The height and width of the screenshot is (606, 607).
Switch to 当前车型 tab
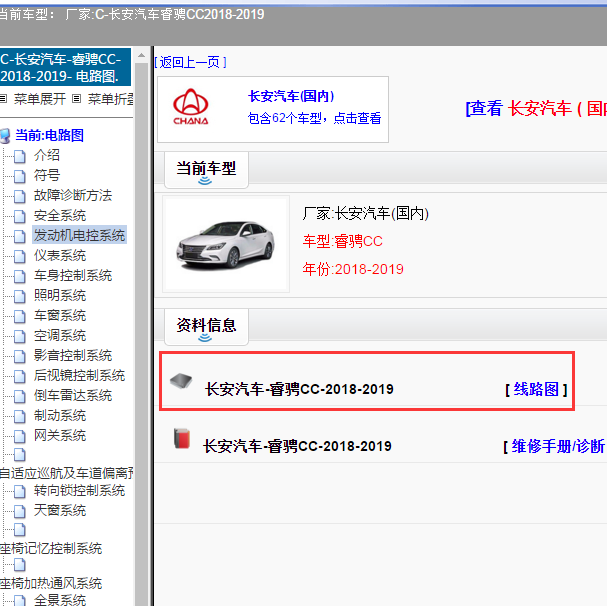[206, 170]
